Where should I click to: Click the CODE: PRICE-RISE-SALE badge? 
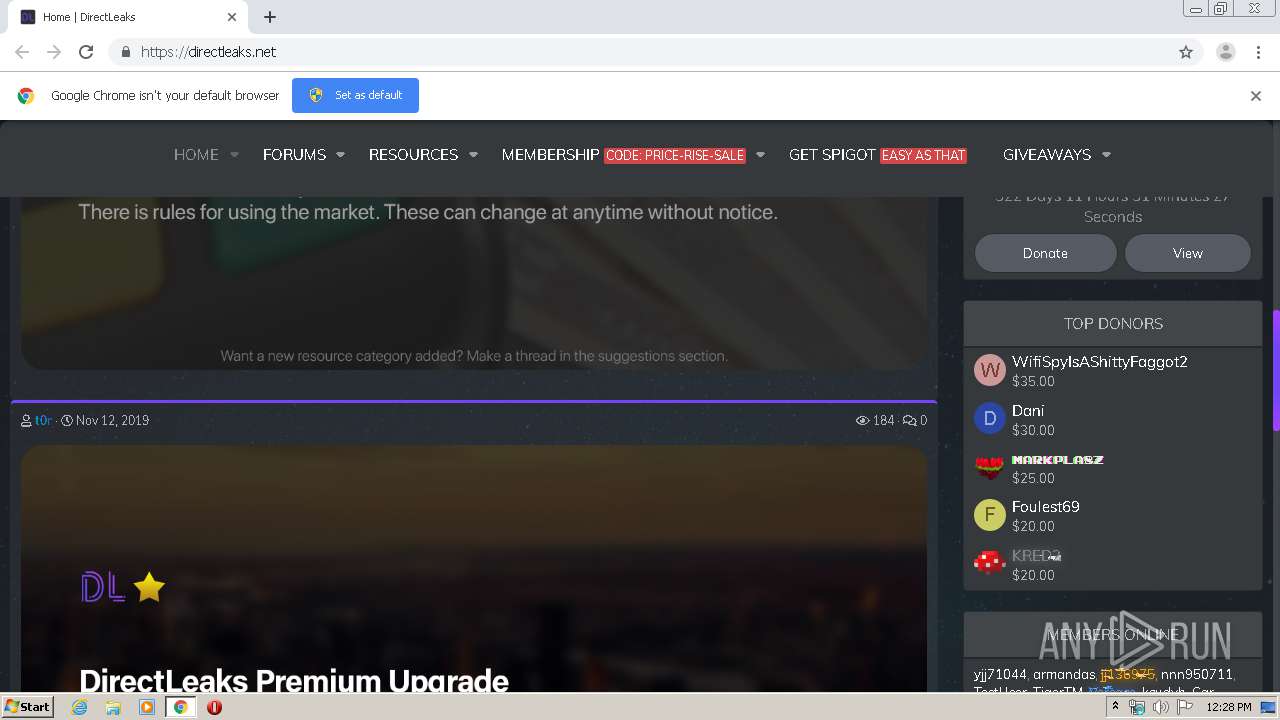pos(675,155)
